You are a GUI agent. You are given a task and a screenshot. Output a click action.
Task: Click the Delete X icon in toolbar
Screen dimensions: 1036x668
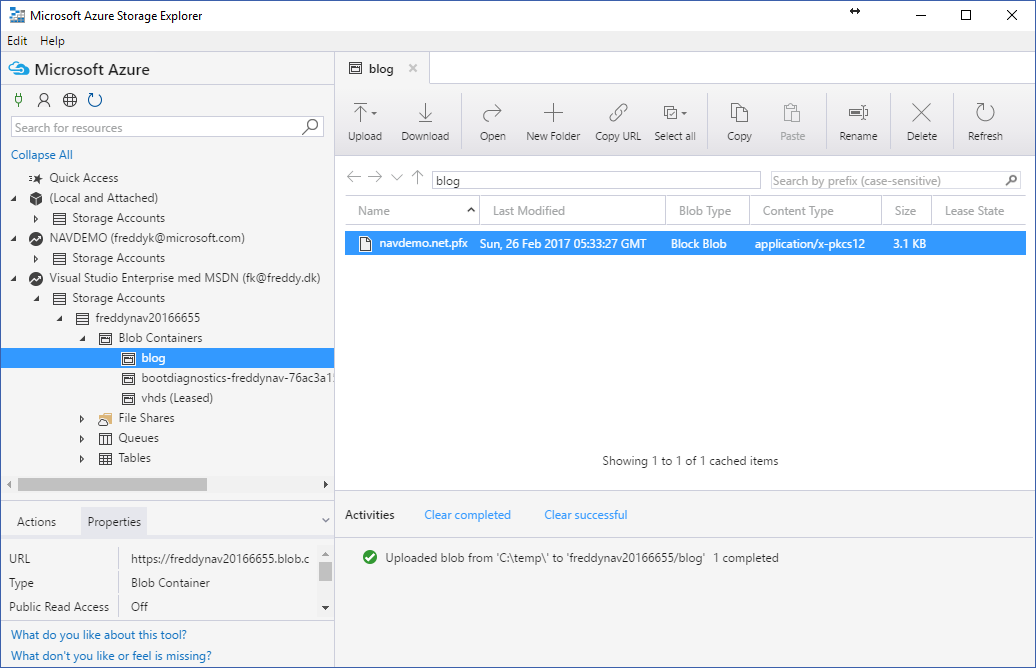(x=921, y=113)
